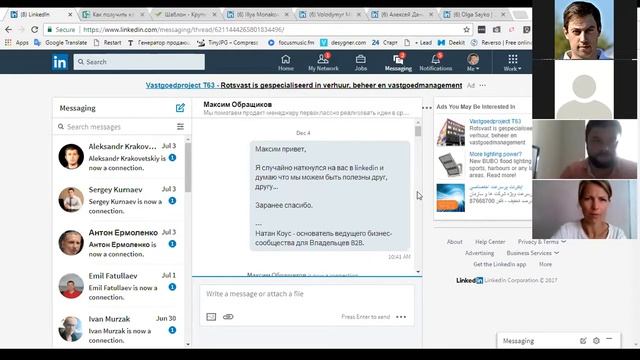Click the conversation scrollbar thumb
640x360 pixels.
coord(418,131)
